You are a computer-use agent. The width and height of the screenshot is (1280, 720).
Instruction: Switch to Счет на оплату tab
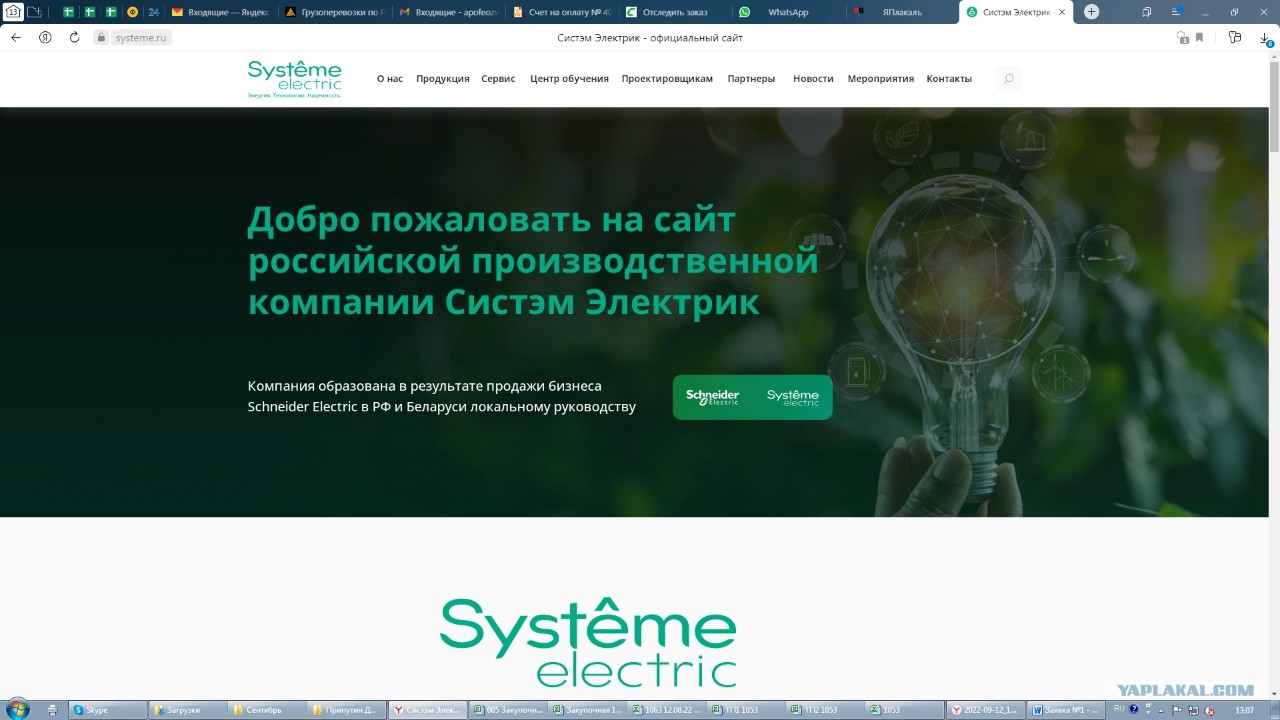561,12
